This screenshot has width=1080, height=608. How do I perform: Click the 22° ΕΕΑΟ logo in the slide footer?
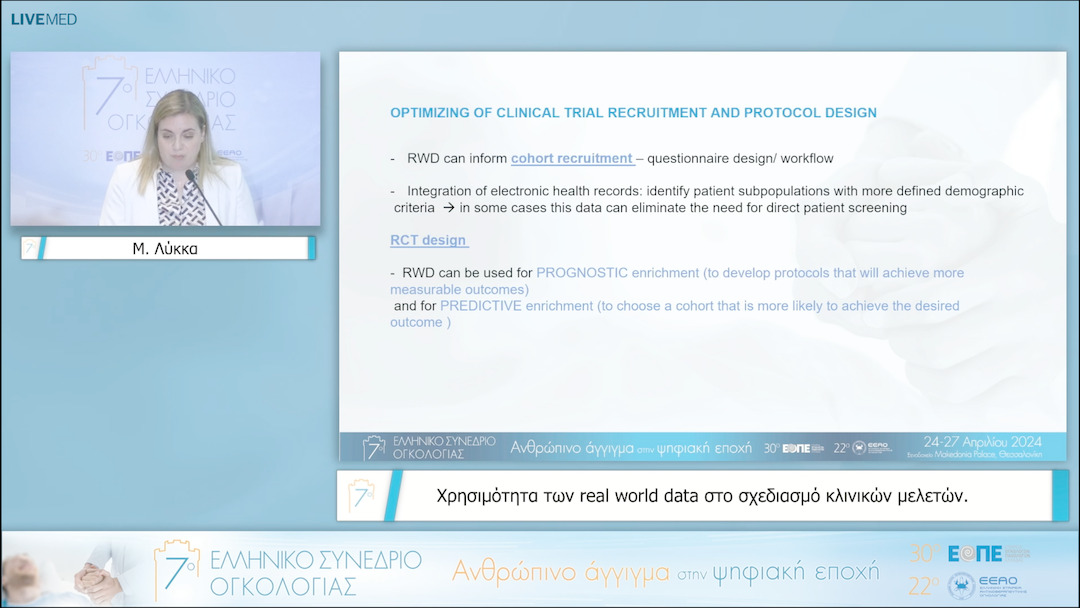point(865,448)
